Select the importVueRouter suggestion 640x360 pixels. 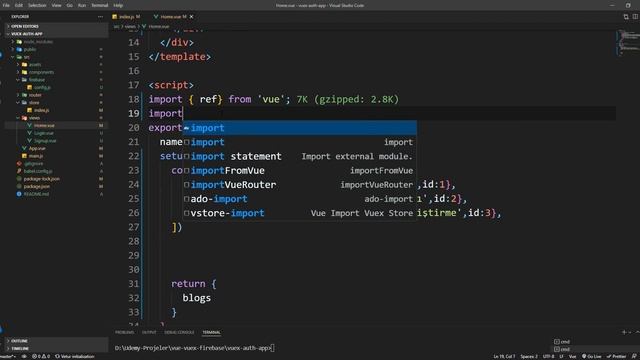pos(300,185)
